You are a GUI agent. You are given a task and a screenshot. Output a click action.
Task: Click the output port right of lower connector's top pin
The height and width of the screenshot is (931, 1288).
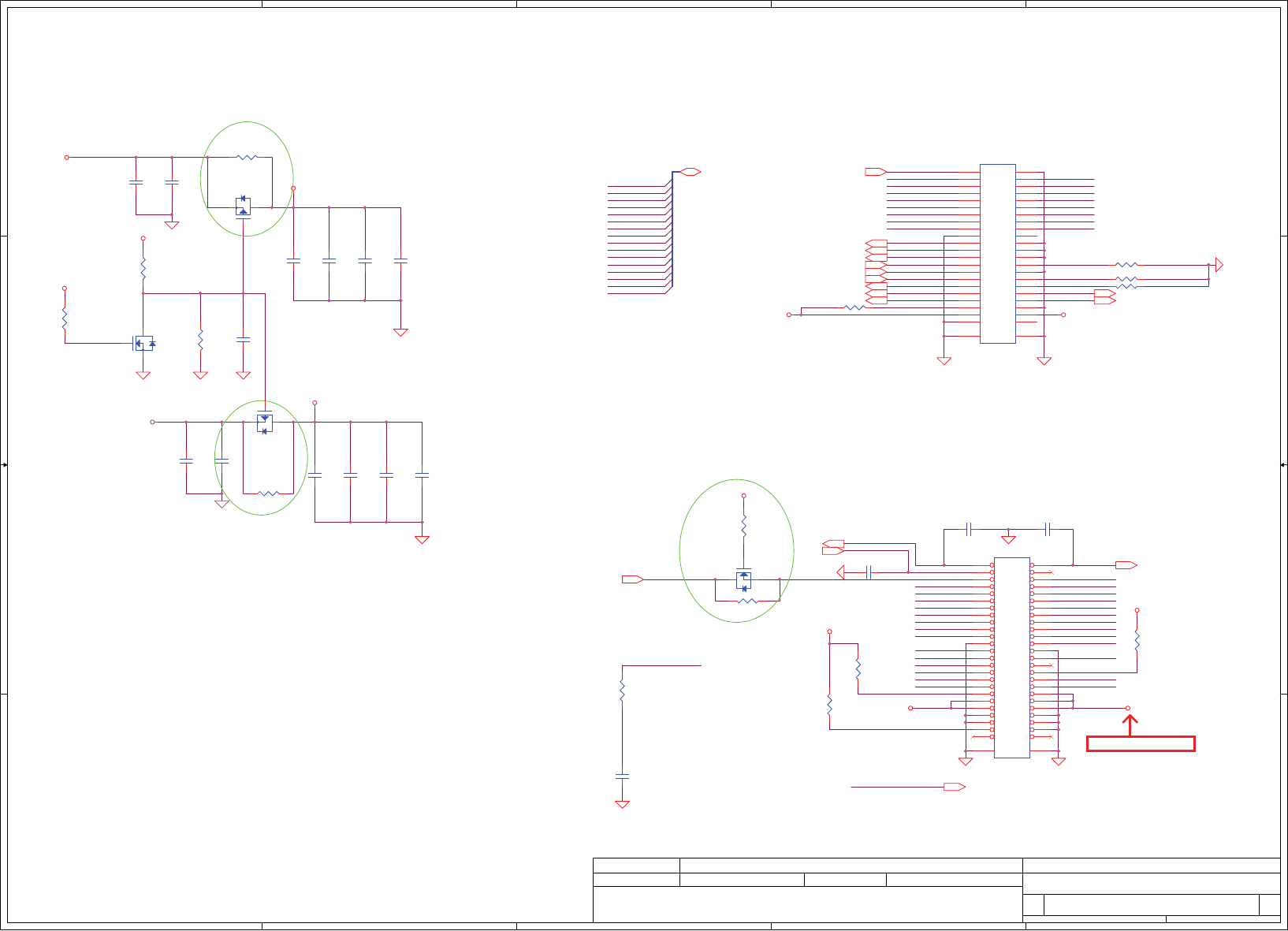tap(1126, 565)
